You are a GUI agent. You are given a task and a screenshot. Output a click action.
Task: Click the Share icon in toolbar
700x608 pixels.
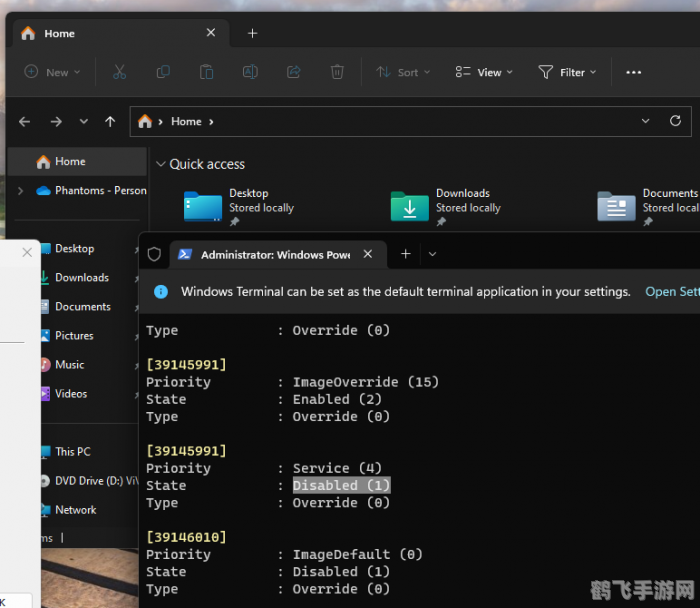coord(294,72)
